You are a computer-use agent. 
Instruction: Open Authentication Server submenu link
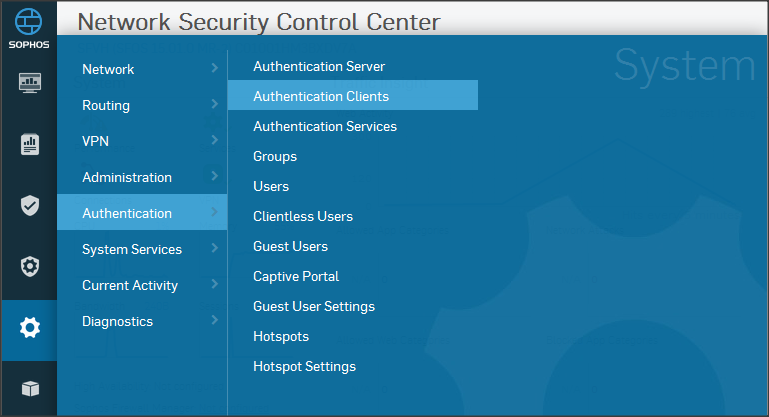click(x=319, y=66)
